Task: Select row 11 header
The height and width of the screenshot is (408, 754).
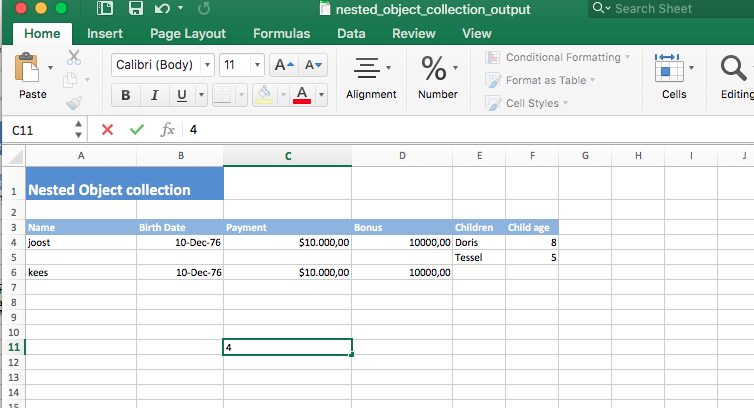Action: (x=13, y=347)
